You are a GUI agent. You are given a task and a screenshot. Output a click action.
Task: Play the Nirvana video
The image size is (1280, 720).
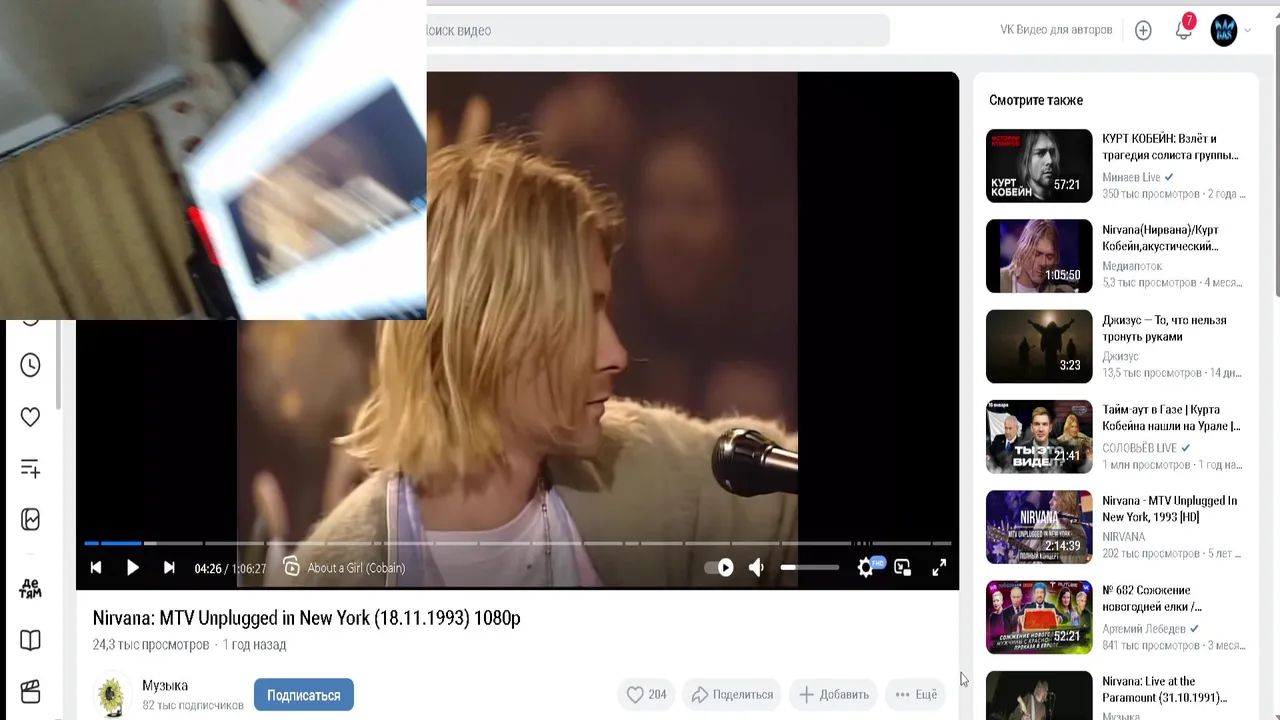(132, 568)
